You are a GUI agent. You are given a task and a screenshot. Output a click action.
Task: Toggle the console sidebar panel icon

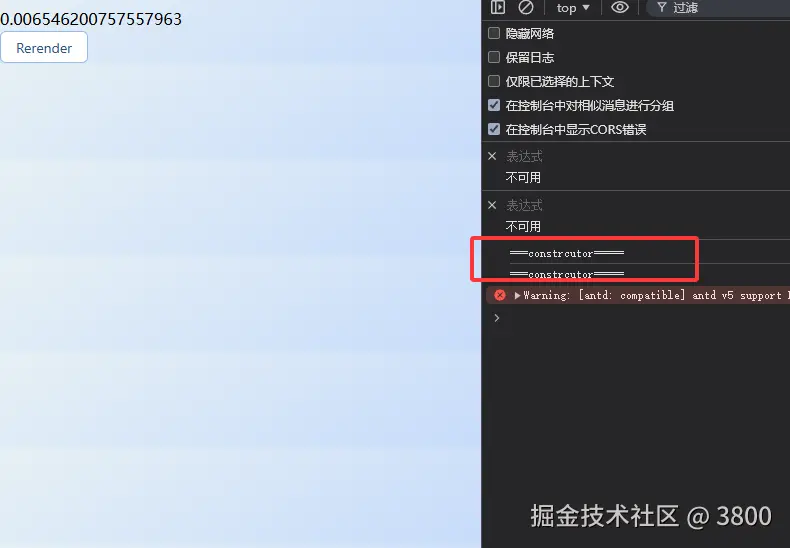point(498,7)
